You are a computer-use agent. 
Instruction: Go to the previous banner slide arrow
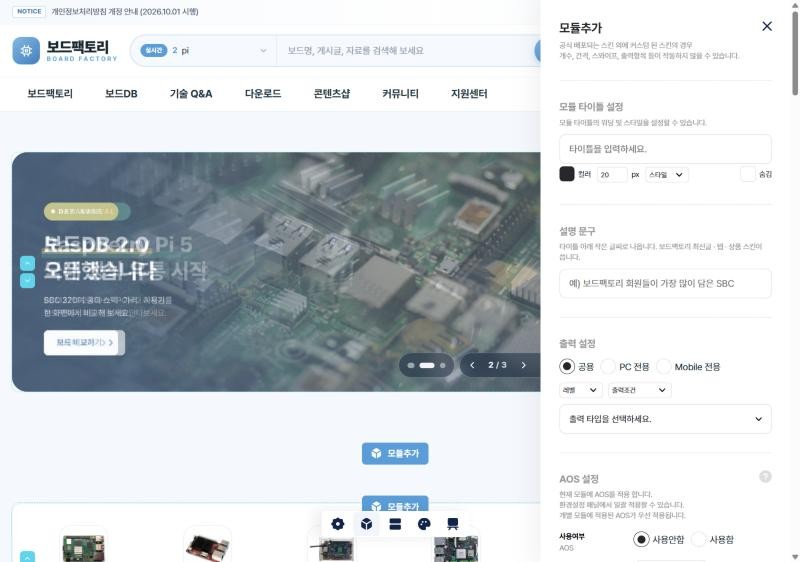tap(472, 365)
